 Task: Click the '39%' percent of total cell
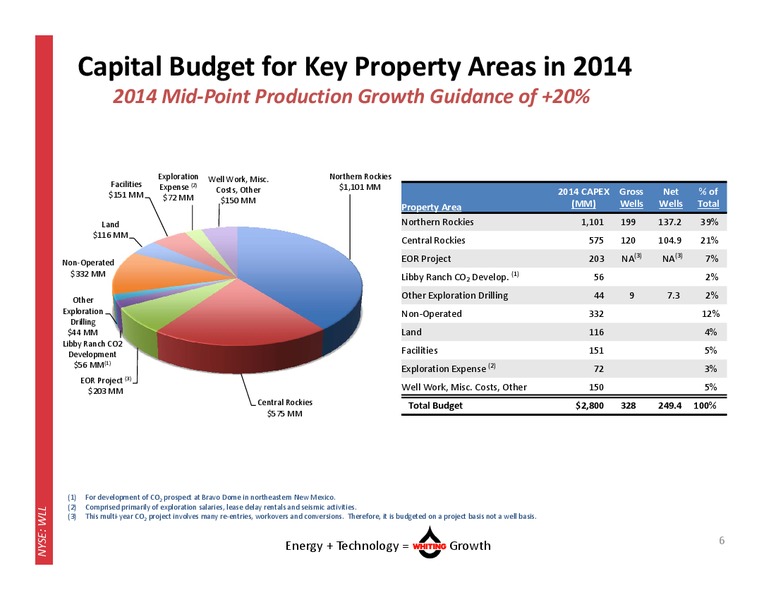pos(709,222)
